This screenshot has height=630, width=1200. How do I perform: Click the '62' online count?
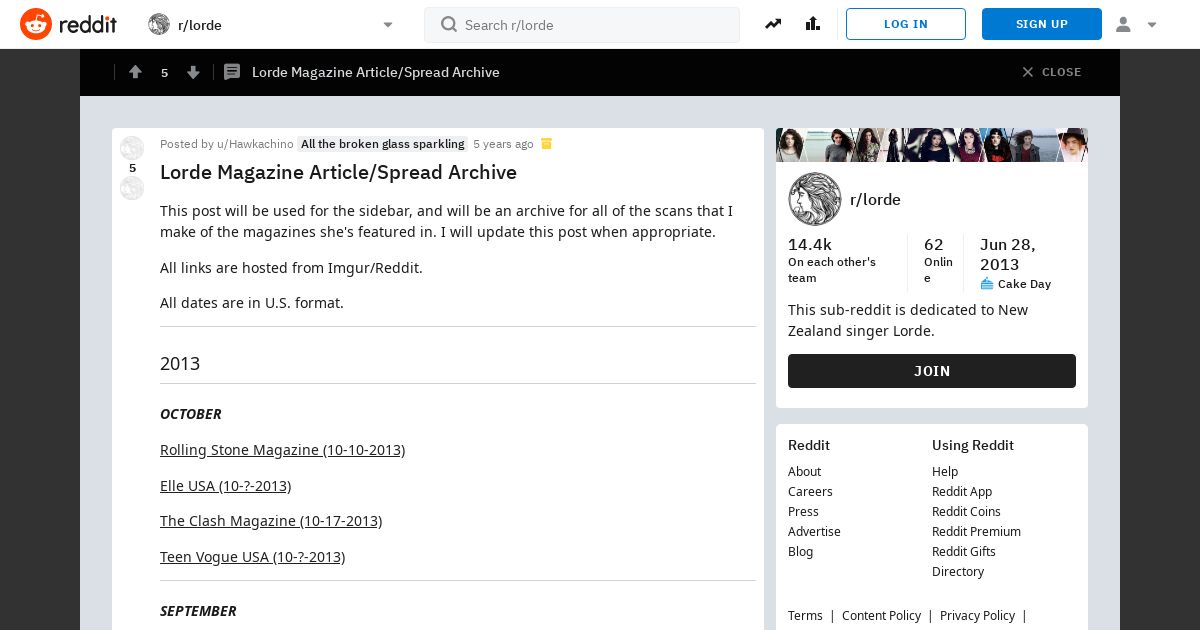point(934,245)
